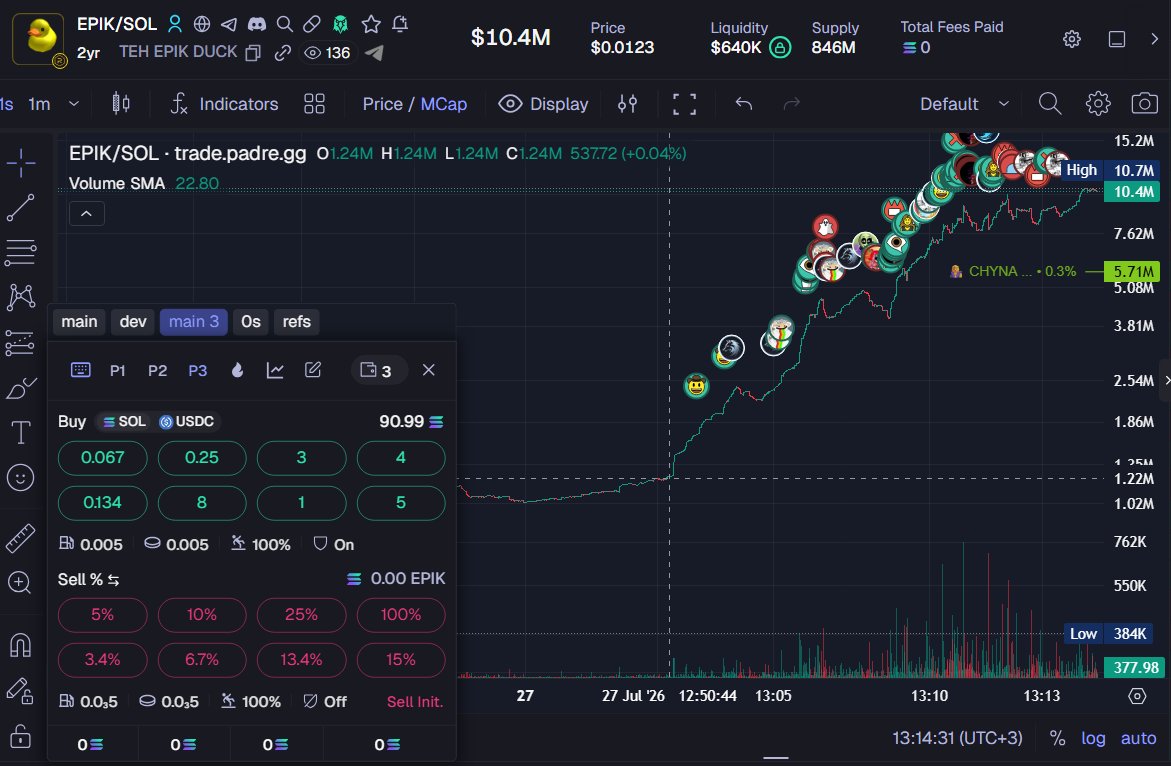Select the trend line drawing tool
The height and width of the screenshot is (766, 1171).
pos(21,208)
